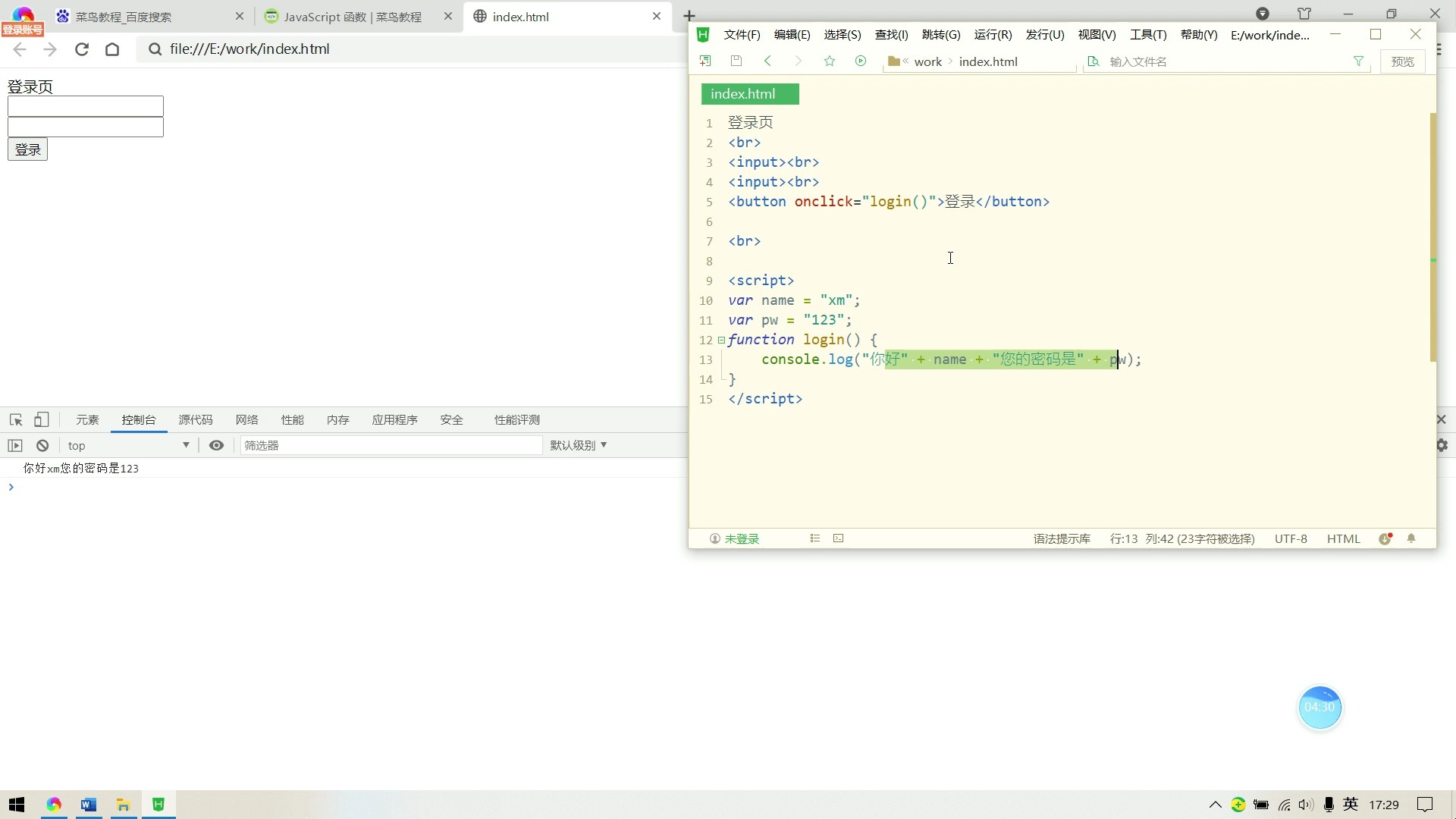This screenshot has height=819, width=1456.
Task: Click the element inspector arrow icon in devtools
Action: tap(16, 419)
